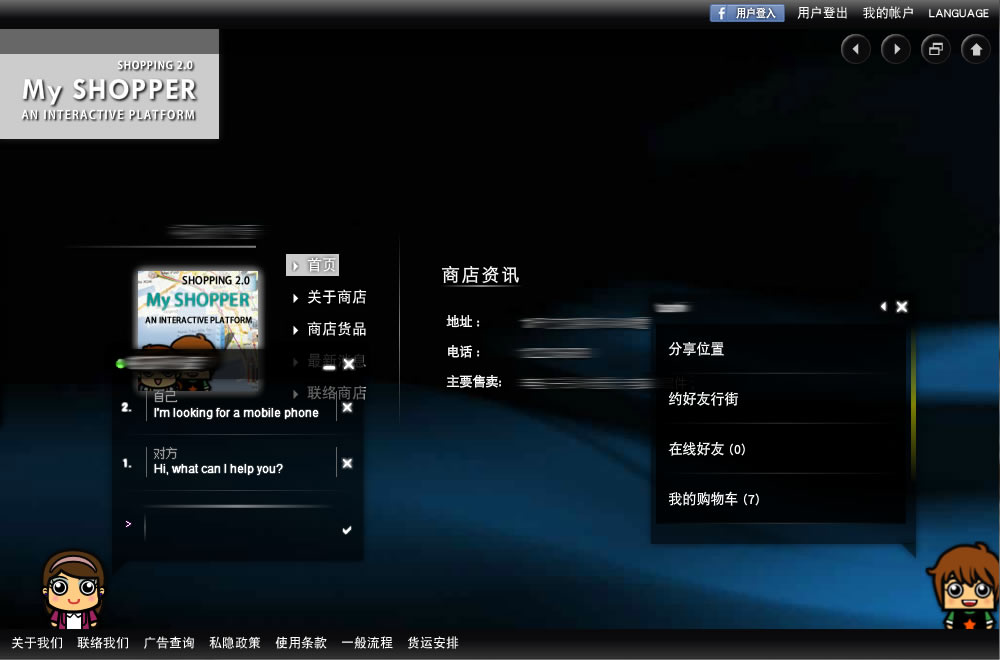The width and height of the screenshot is (1000, 660).
Task: Expand the 商店货品 menu item
Action: pyautogui.click(x=336, y=329)
